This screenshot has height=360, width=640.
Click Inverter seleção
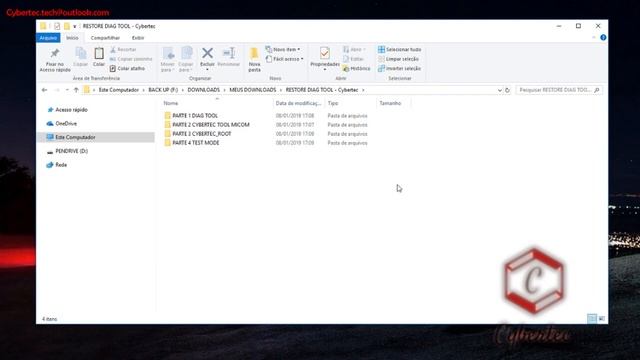[400, 69]
